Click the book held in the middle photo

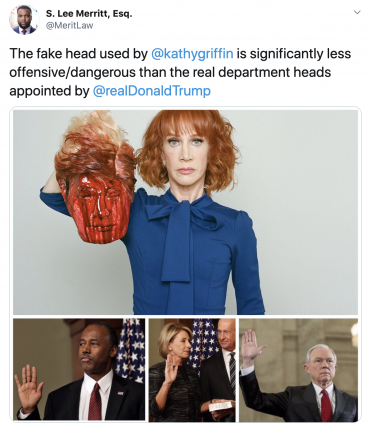220,406
